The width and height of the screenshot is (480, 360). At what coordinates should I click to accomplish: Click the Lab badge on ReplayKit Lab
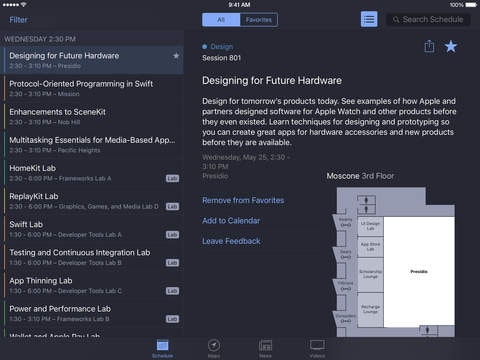pyautogui.click(x=172, y=207)
